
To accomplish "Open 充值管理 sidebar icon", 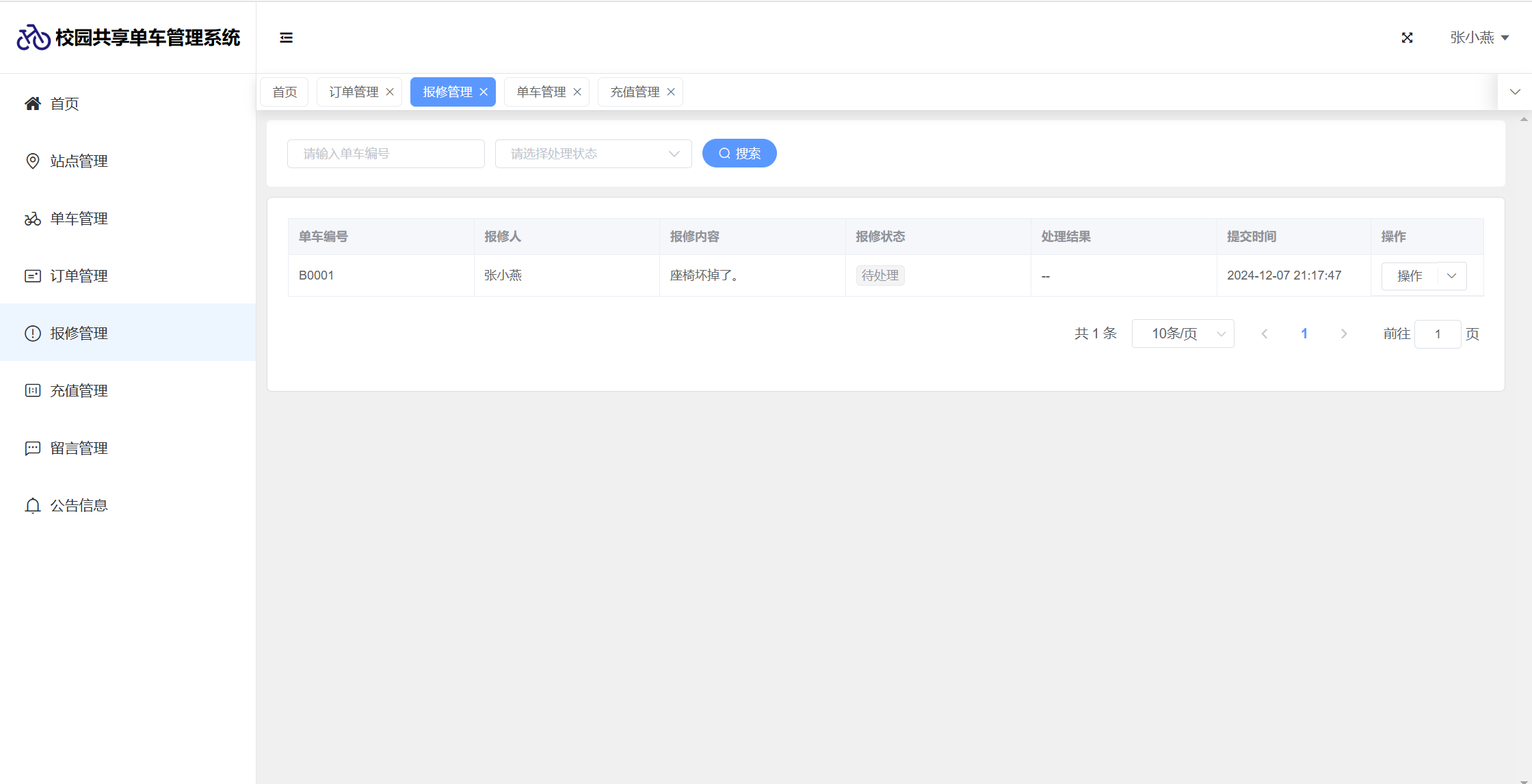I will click(x=32, y=391).
